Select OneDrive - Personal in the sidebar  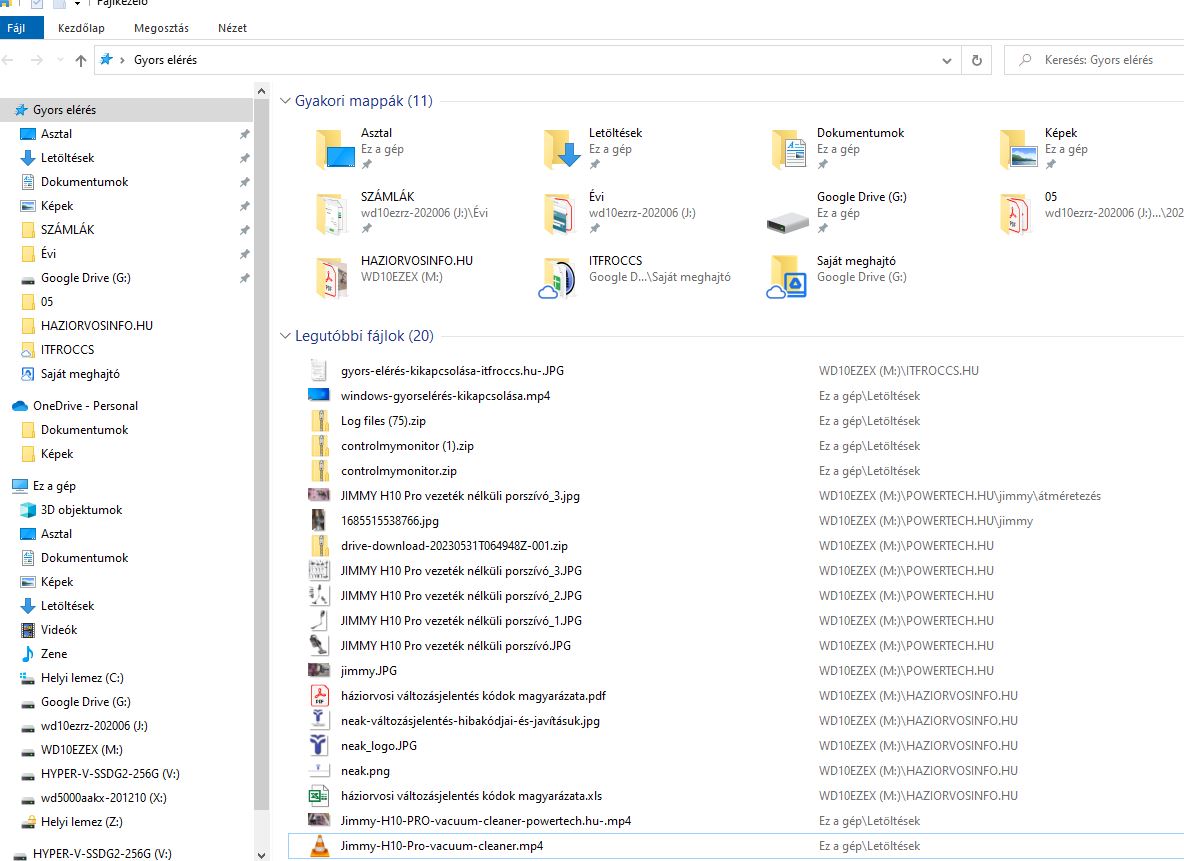point(85,406)
